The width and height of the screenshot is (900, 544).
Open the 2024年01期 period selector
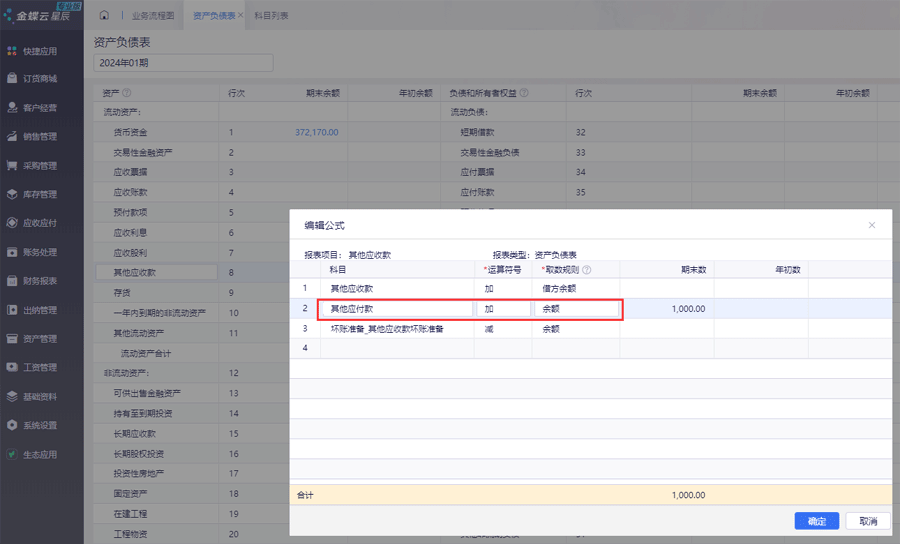[x=183, y=63]
